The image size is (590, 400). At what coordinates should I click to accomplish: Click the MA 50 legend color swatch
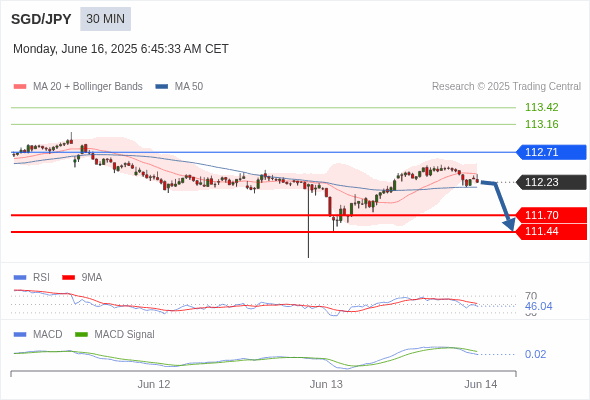point(162,87)
